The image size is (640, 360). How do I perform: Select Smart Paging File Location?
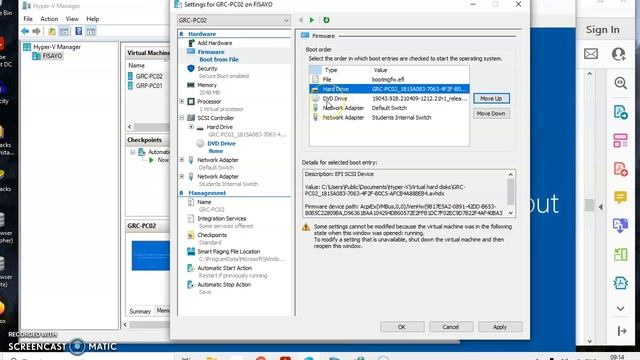tap(229, 251)
